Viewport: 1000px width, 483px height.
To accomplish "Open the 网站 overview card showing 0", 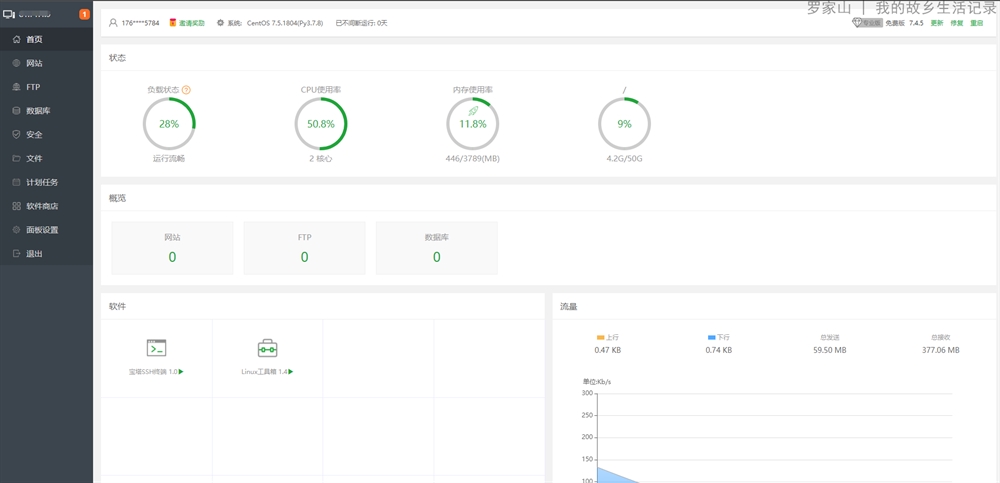I will coord(172,248).
